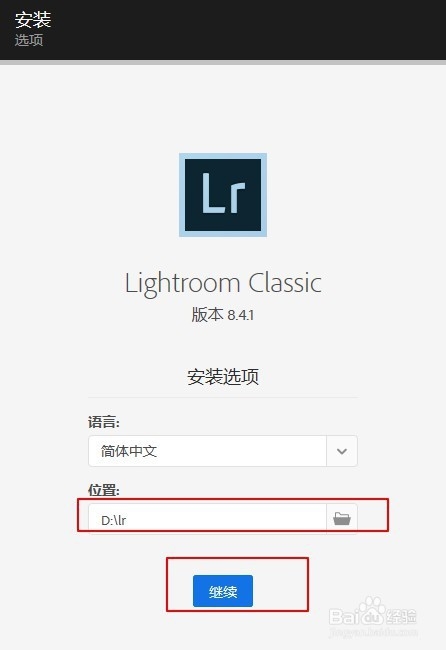Click the divider line below 安装选项
This screenshot has width=446, height=650.
pyautogui.click(x=223, y=397)
